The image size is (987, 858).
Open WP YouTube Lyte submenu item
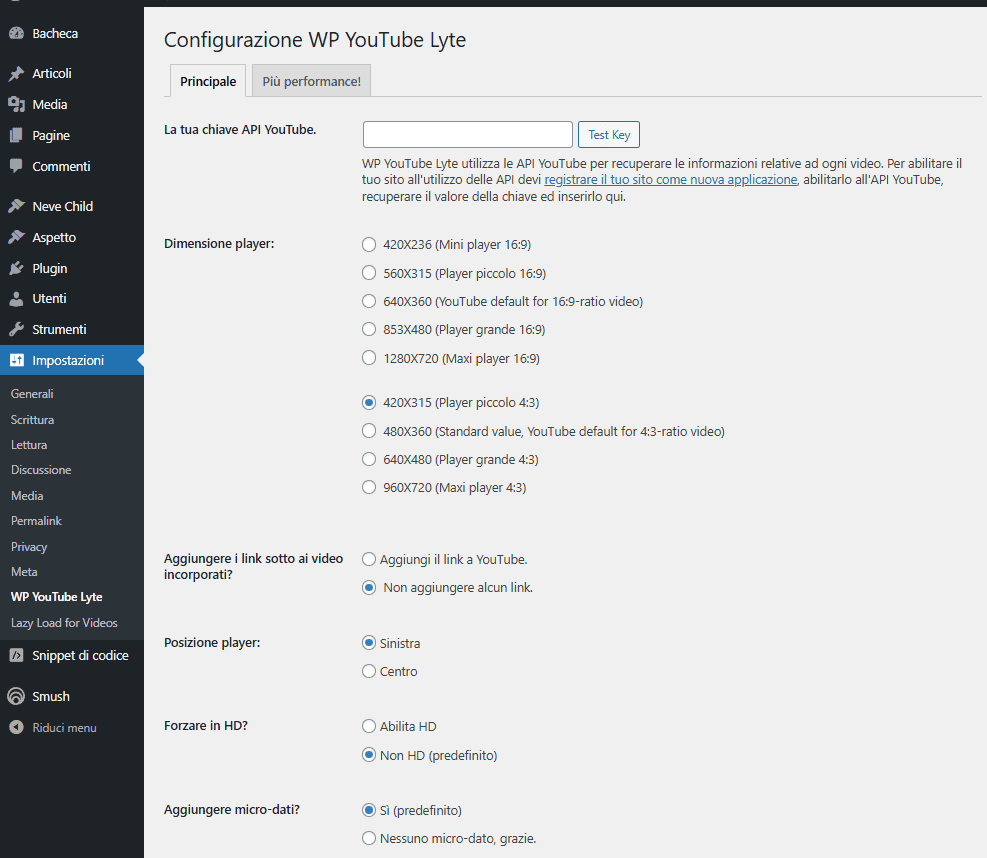pyautogui.click(x=57, y=597)
